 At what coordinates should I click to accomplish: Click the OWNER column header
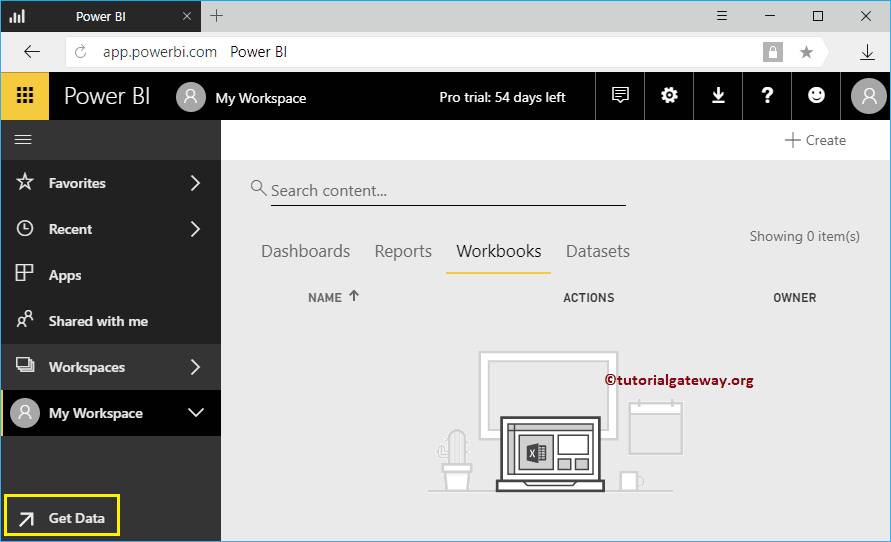pos(794,298)
